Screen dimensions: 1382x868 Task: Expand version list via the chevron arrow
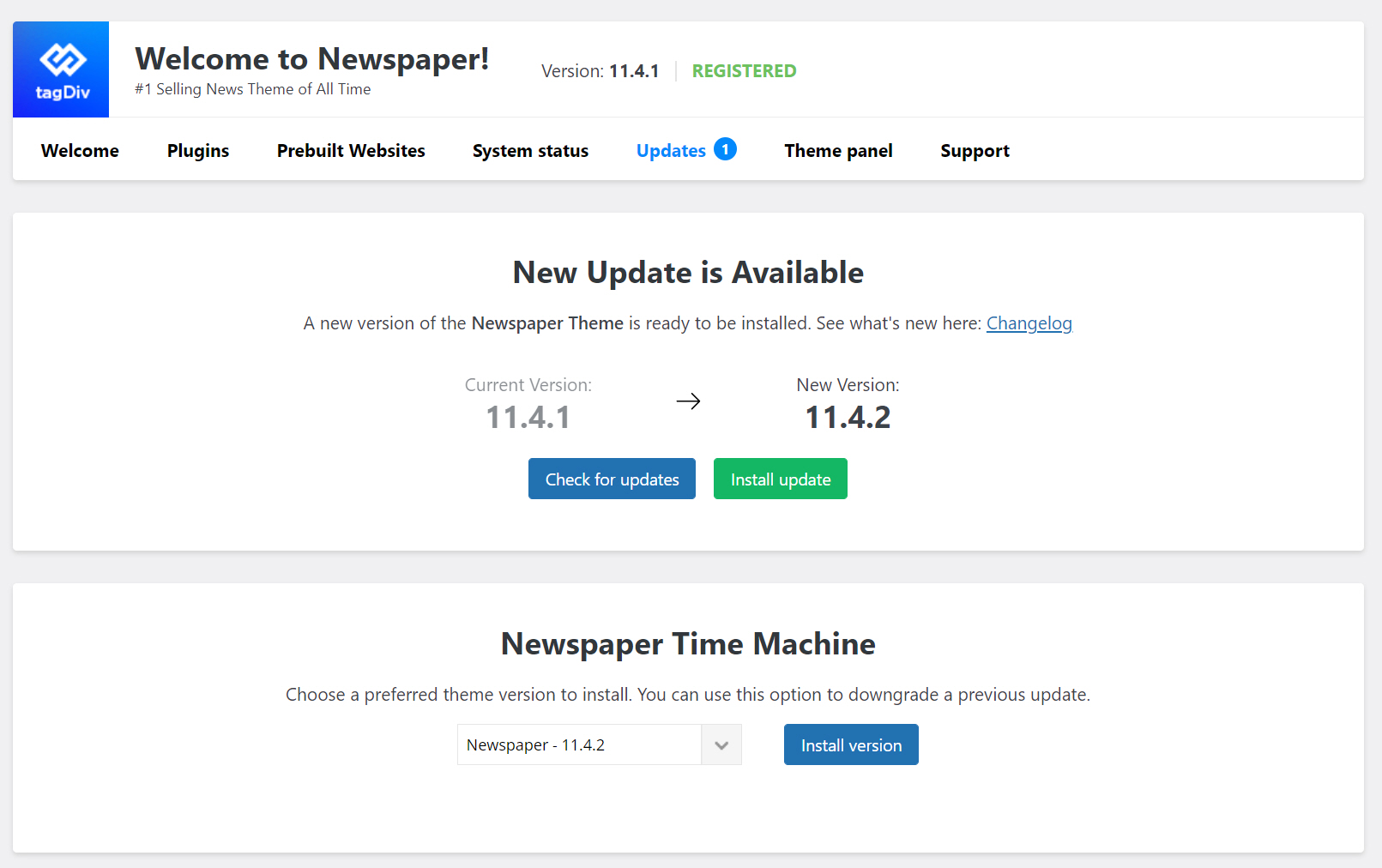pyautogui.click(x=721, y=744)
